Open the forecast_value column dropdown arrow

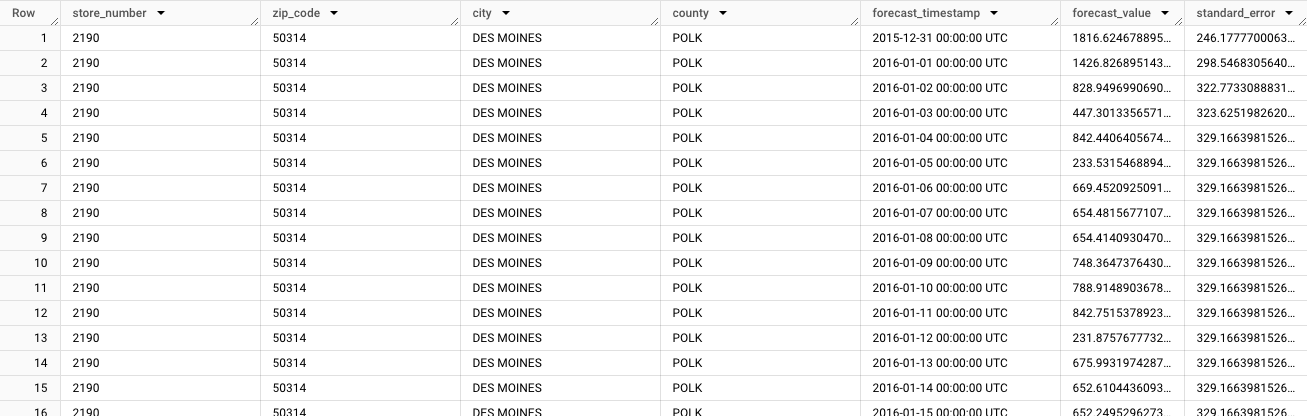pos(1163,13)
